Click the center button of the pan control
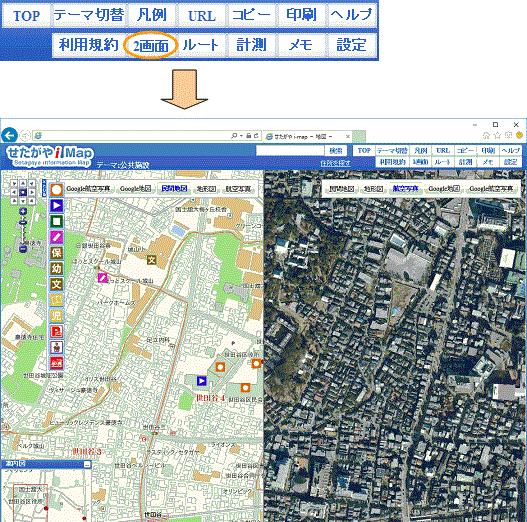This screenshot has width=527, height=522. coord(23,192)
